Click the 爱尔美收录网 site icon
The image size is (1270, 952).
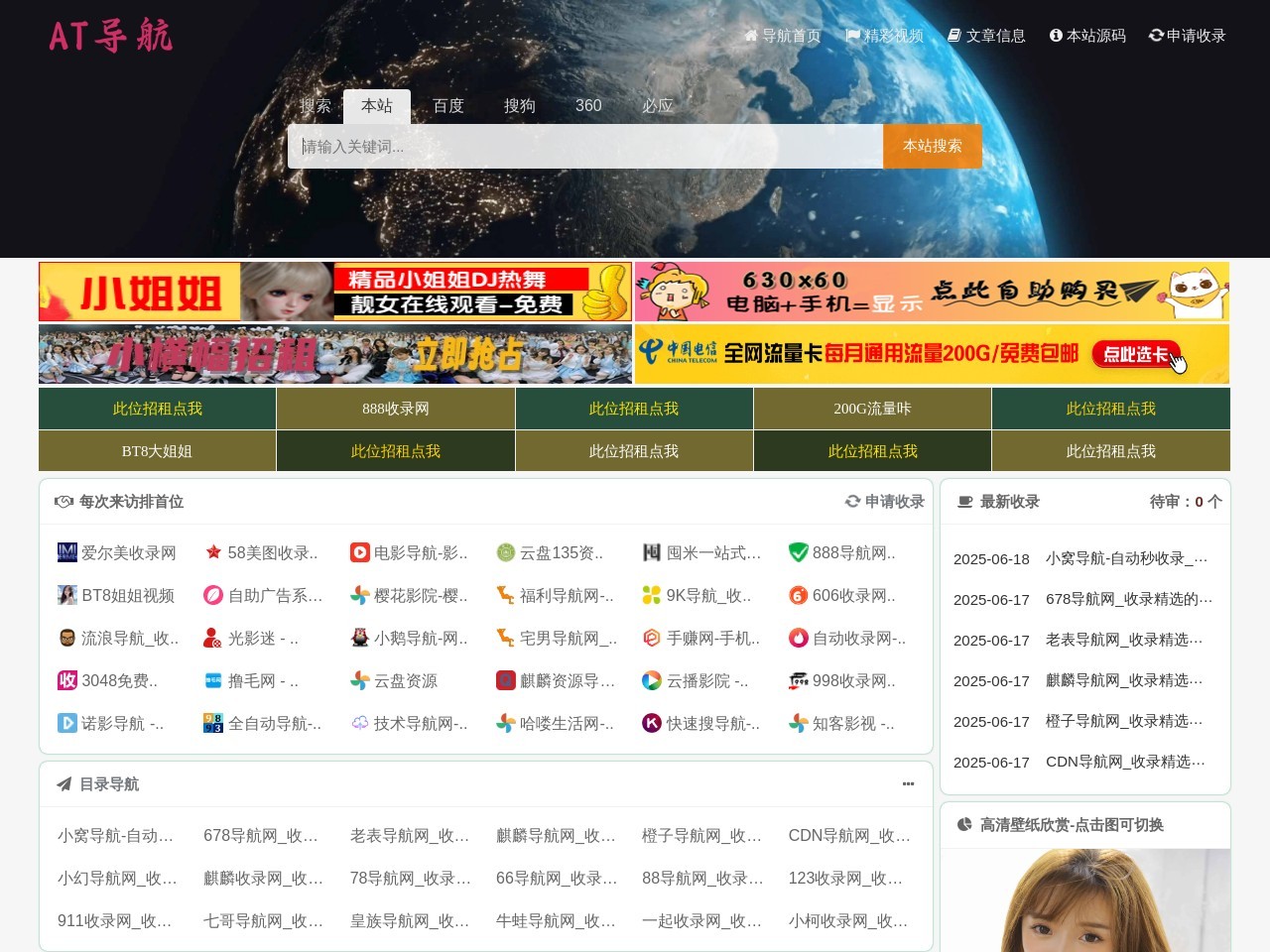pyautogui.click(x=67, y=552)
